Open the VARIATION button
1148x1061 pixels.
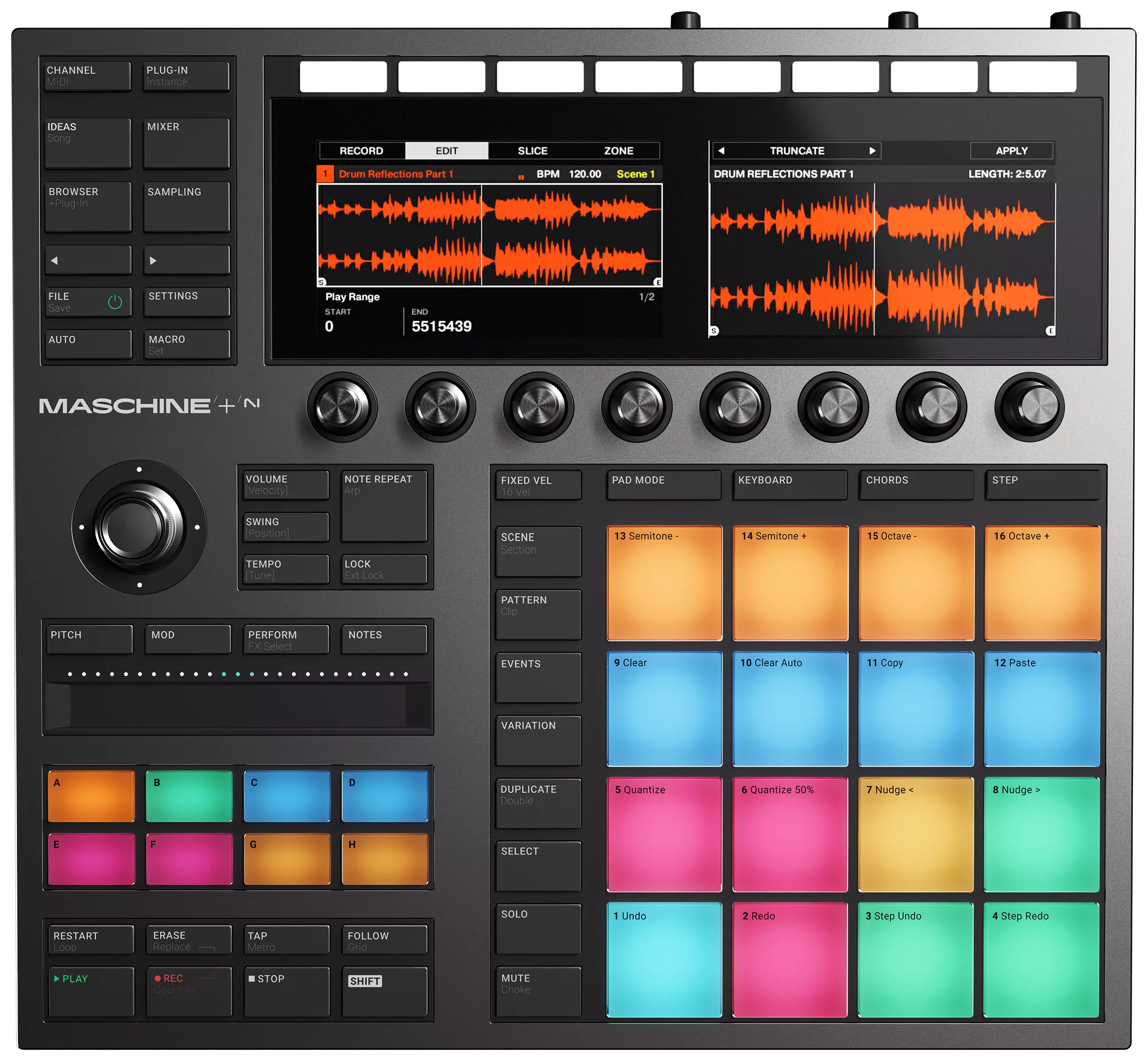[538, 740]
